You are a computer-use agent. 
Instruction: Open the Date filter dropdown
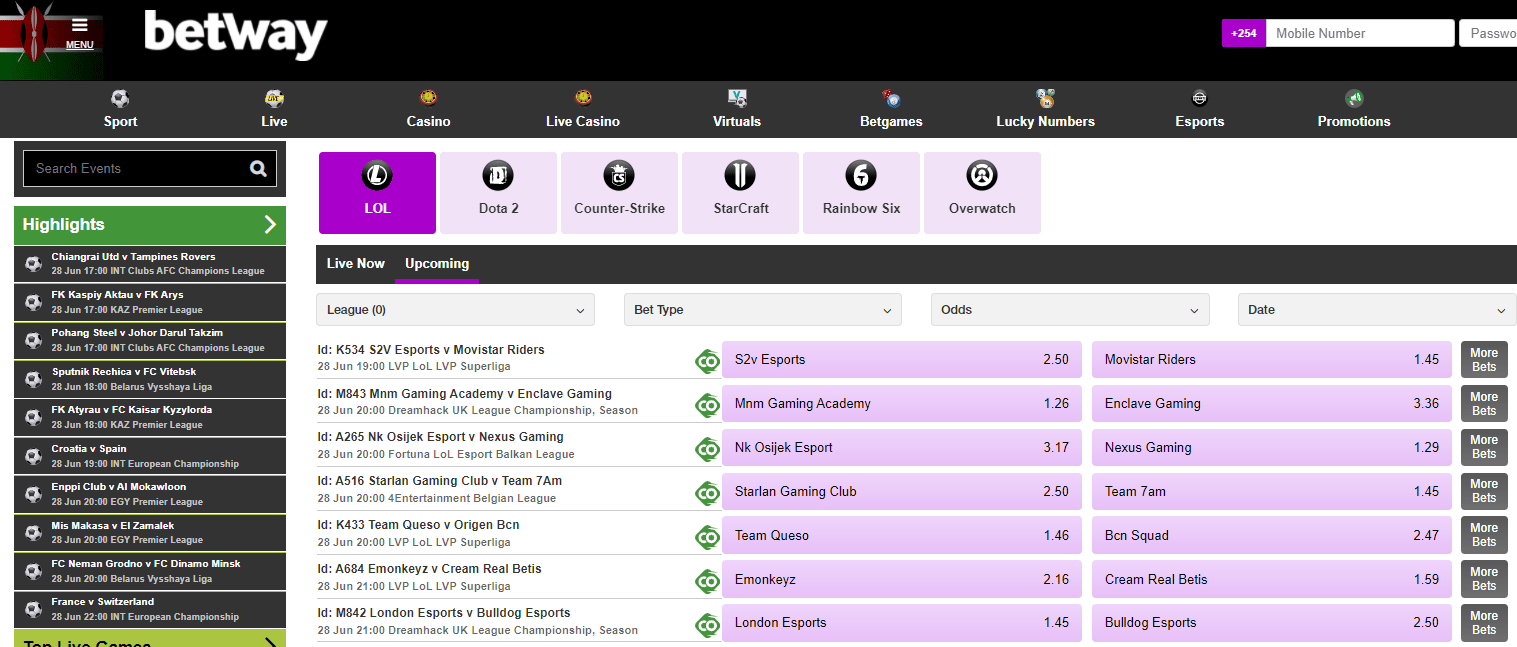[x=1377, y=310]
